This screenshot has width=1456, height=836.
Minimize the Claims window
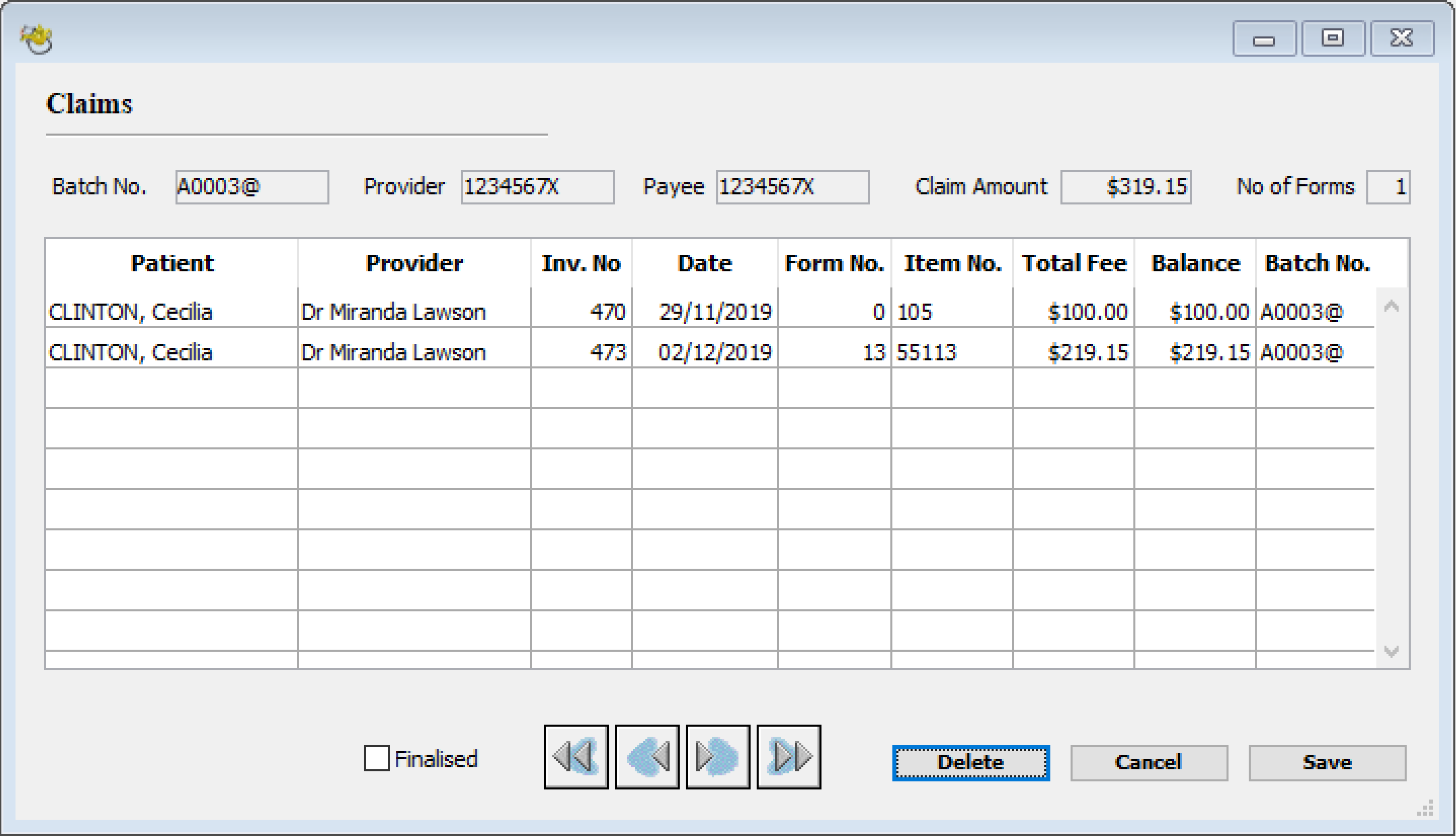(x=1264, y=38)
